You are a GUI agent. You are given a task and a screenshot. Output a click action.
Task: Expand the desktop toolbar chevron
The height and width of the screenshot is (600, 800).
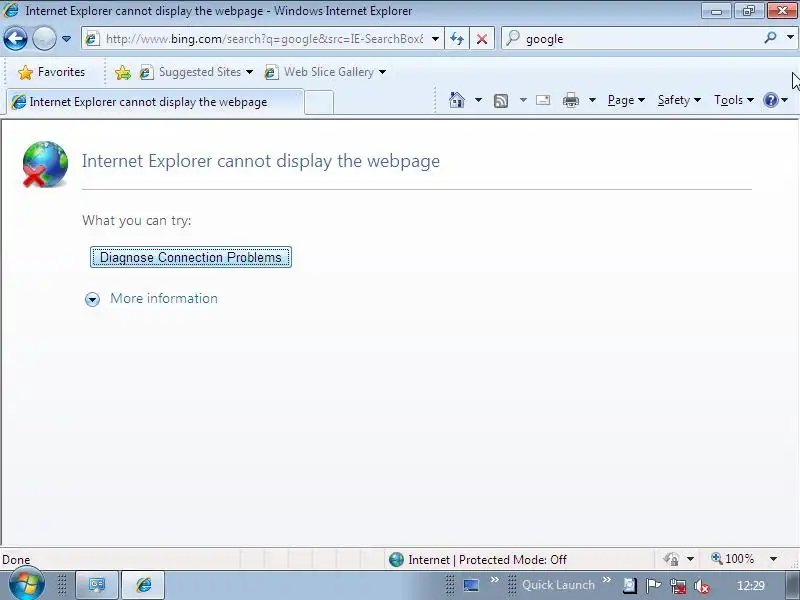494,580
